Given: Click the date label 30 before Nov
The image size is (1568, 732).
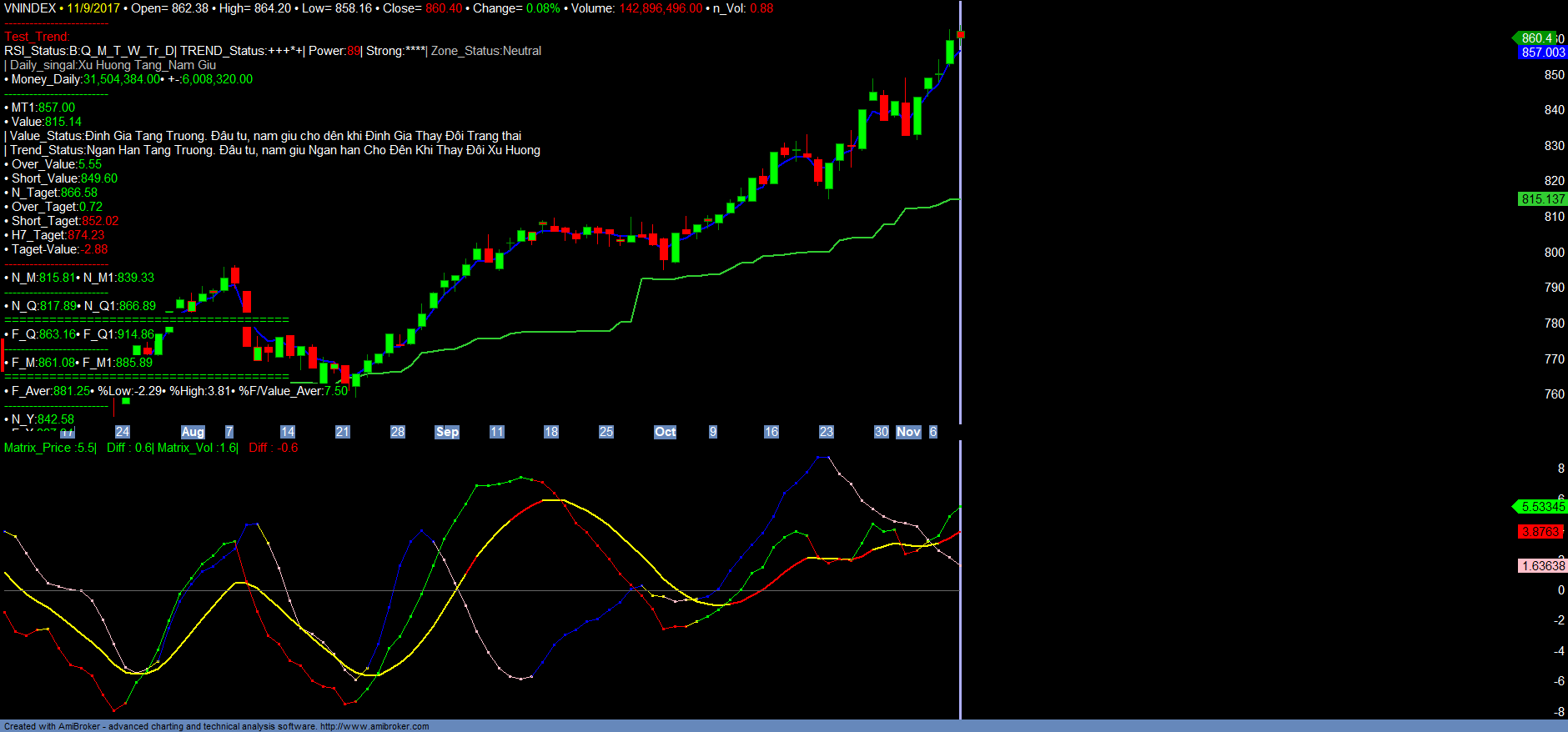Looking at the screenshot, I should point(882,432).
